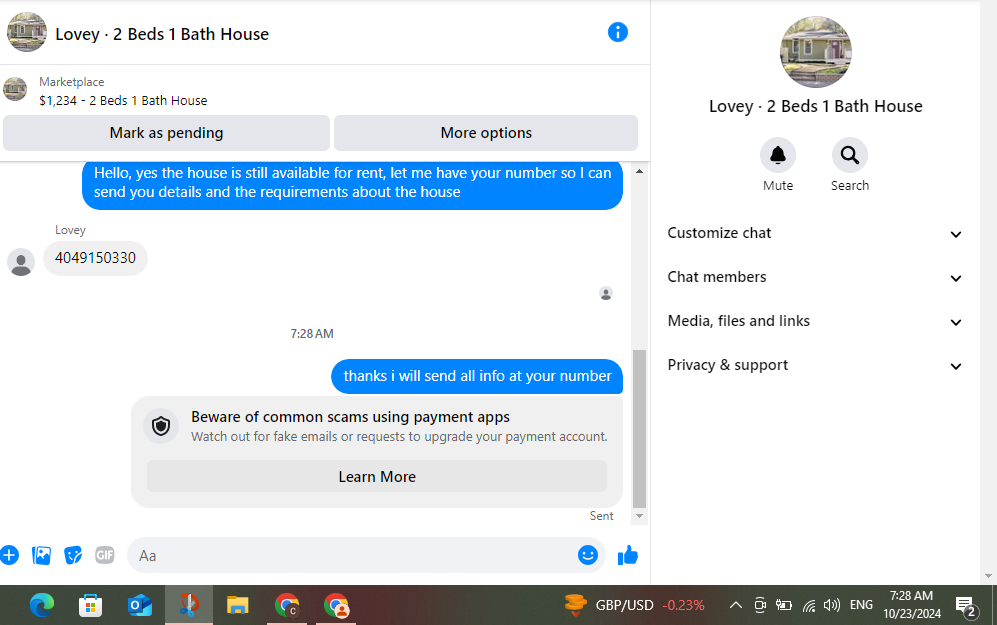Click the phone number message 4049150330
Image resolution: width=997 pixels, height=625 pixels.
95,258
